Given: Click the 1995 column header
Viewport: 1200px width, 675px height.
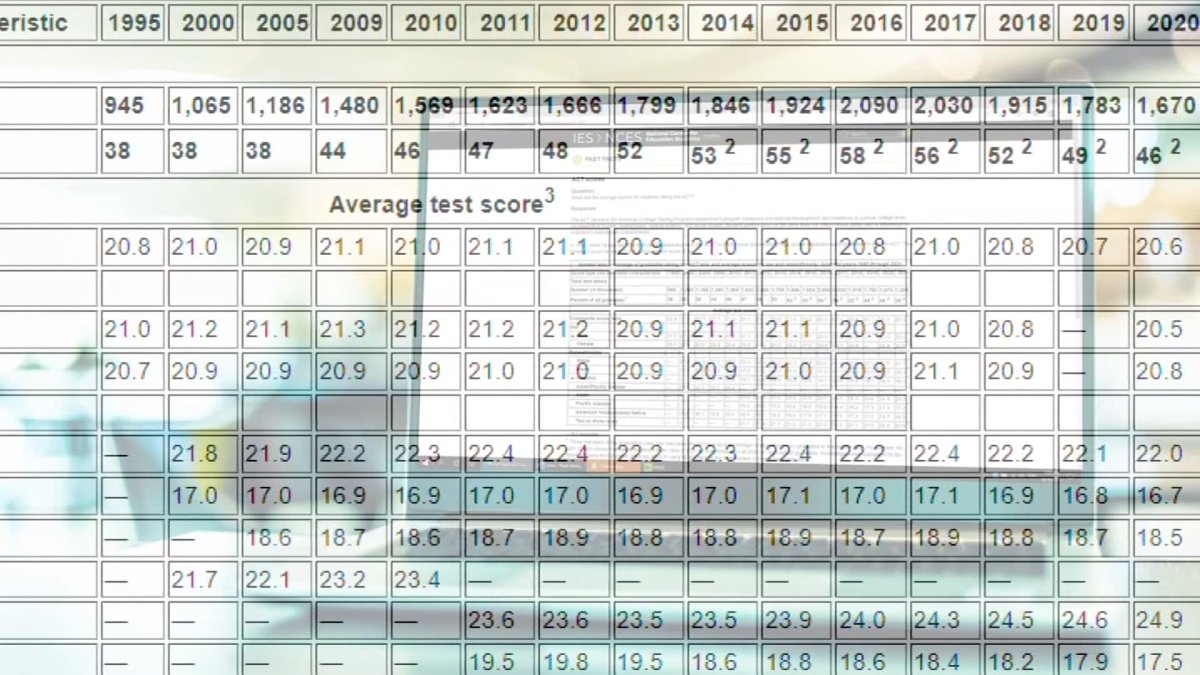Looking at the screenshot, I should pyautogui.click(x=133, y=22).
